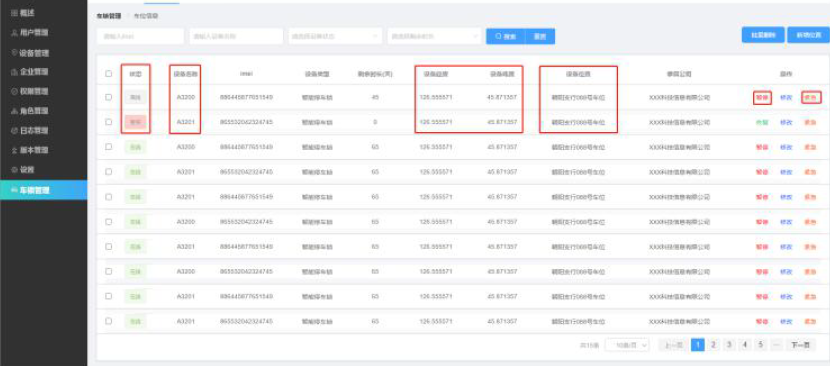The height and width of the screenshot is (366, 830).
Task: Click the 操作 column header
Action: (786, 74)
